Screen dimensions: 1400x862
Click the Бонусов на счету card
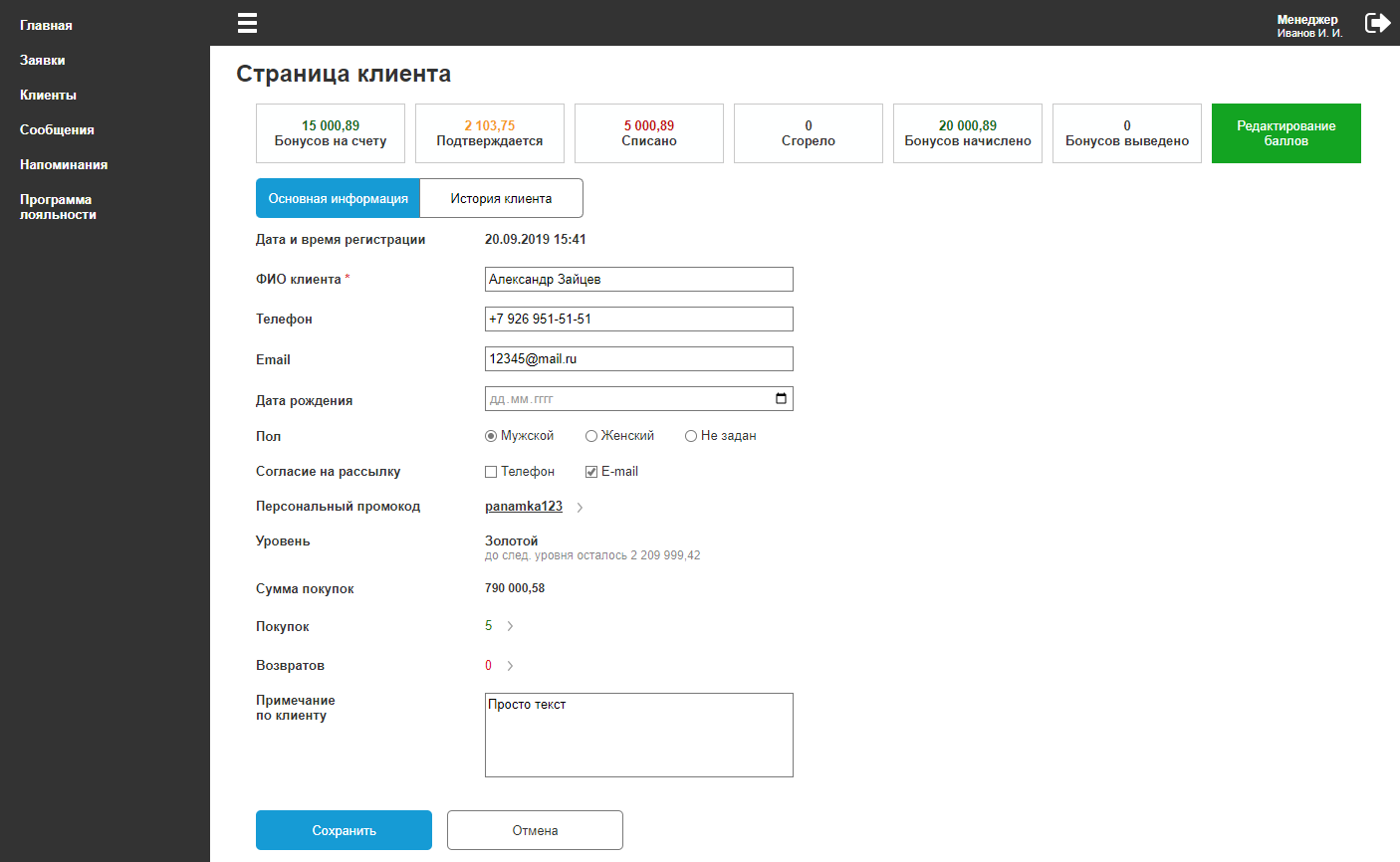click(331, 133)
